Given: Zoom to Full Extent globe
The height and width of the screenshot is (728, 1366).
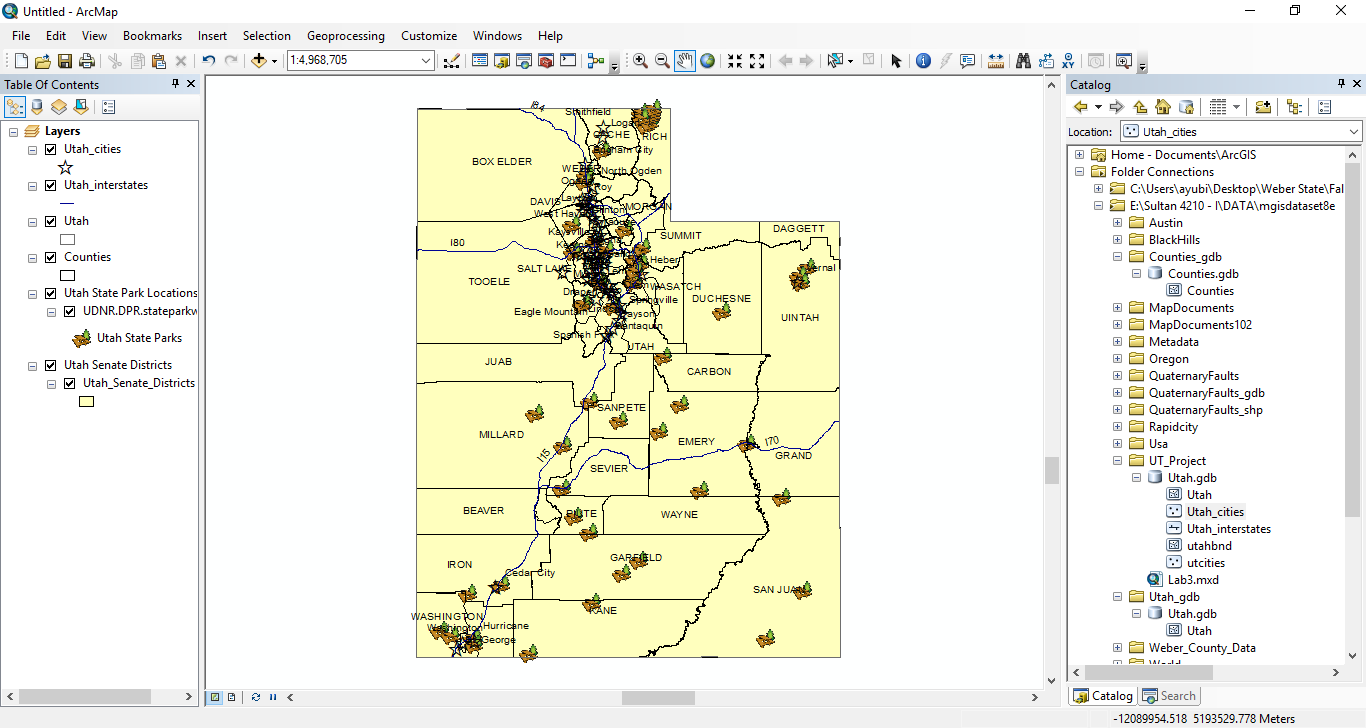Looking at the screenshot, I should click(x=708, y=61).
